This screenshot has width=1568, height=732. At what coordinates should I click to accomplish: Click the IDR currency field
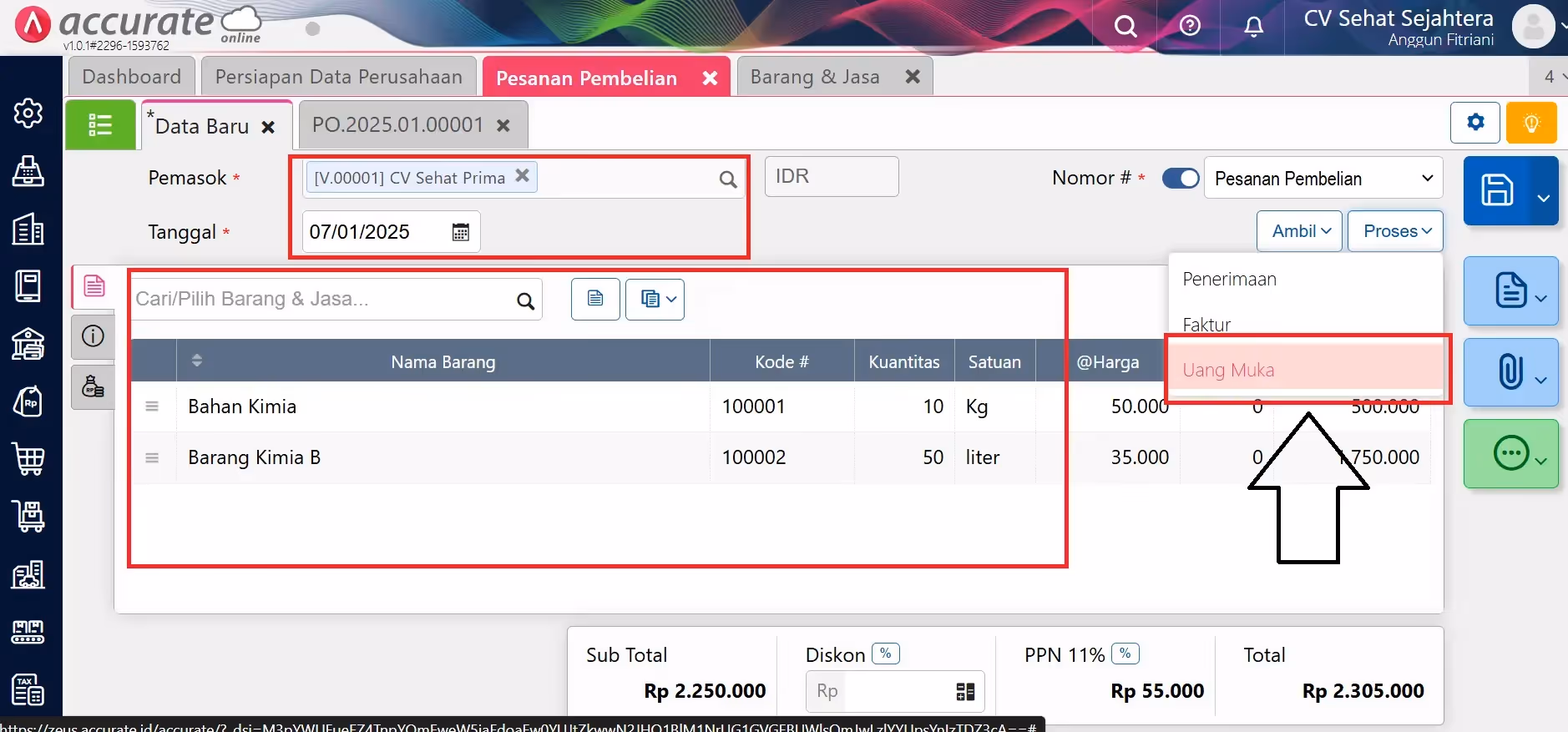[x=832, y=177]
